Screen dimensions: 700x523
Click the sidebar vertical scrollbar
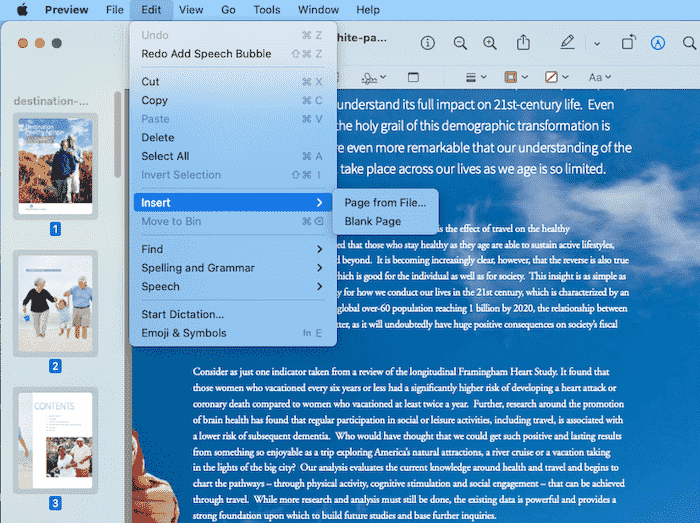(118, 135)
